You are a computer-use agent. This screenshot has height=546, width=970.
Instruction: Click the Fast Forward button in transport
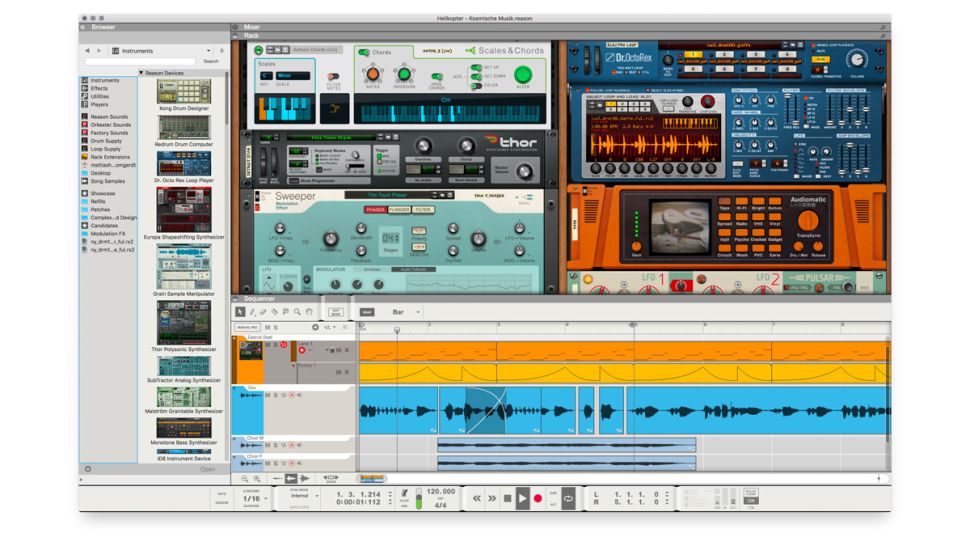[x=492, y=498]
